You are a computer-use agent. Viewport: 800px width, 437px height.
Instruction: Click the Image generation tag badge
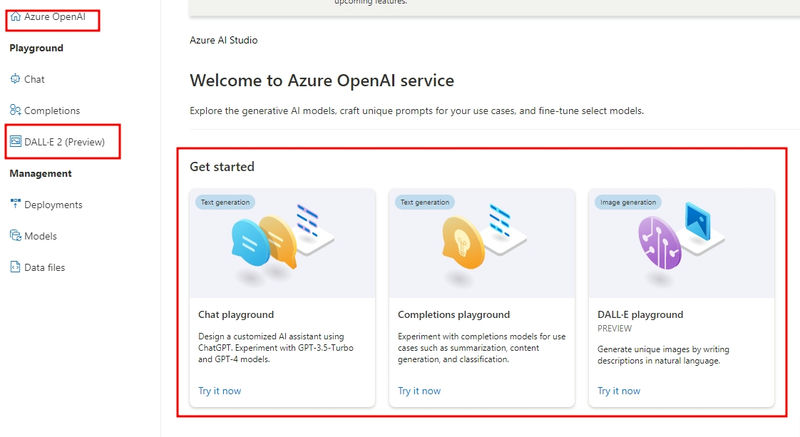pos(626,202)
